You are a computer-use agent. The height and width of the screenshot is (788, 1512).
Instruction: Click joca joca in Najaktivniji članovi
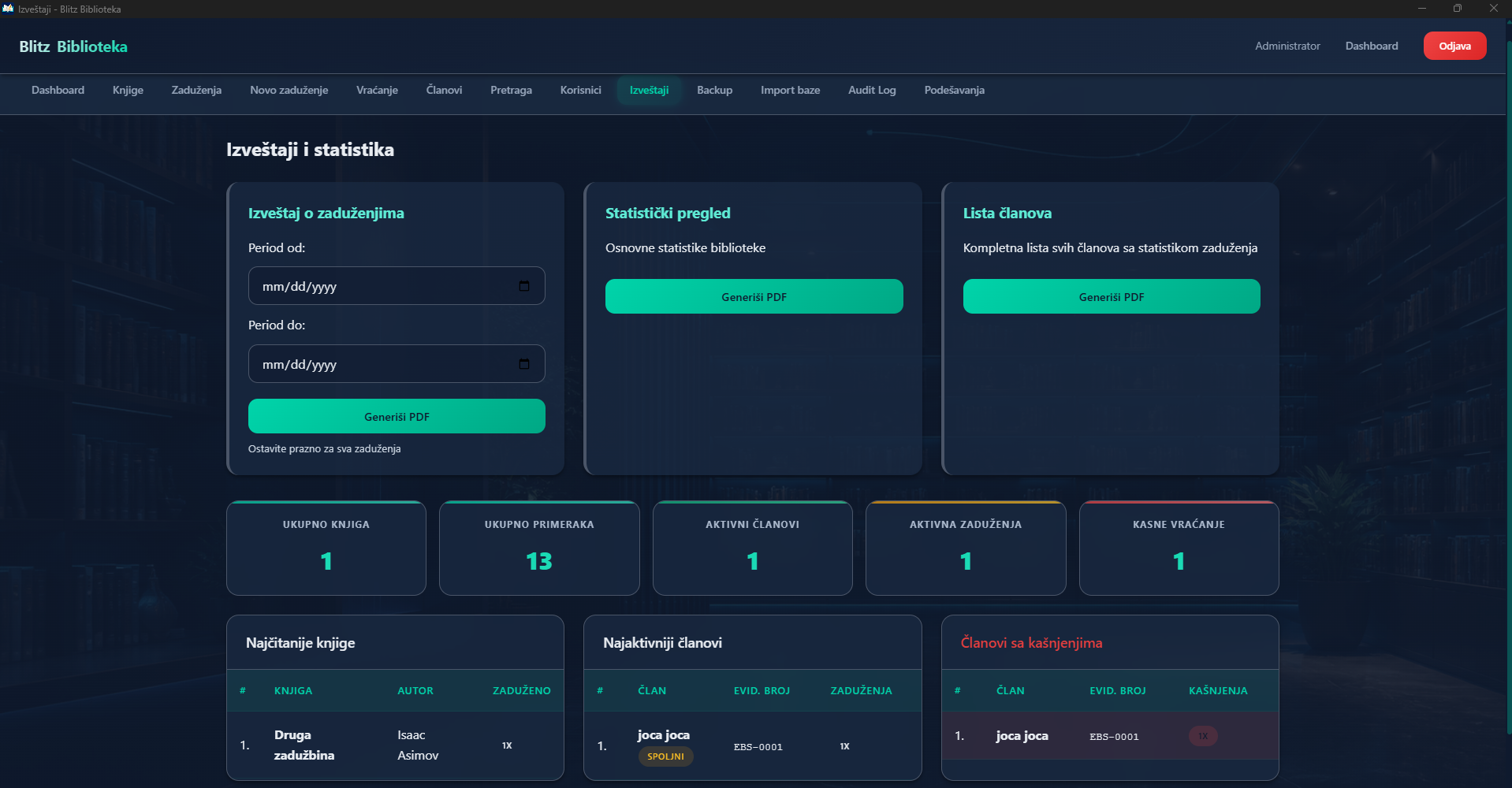click(664, 734)
